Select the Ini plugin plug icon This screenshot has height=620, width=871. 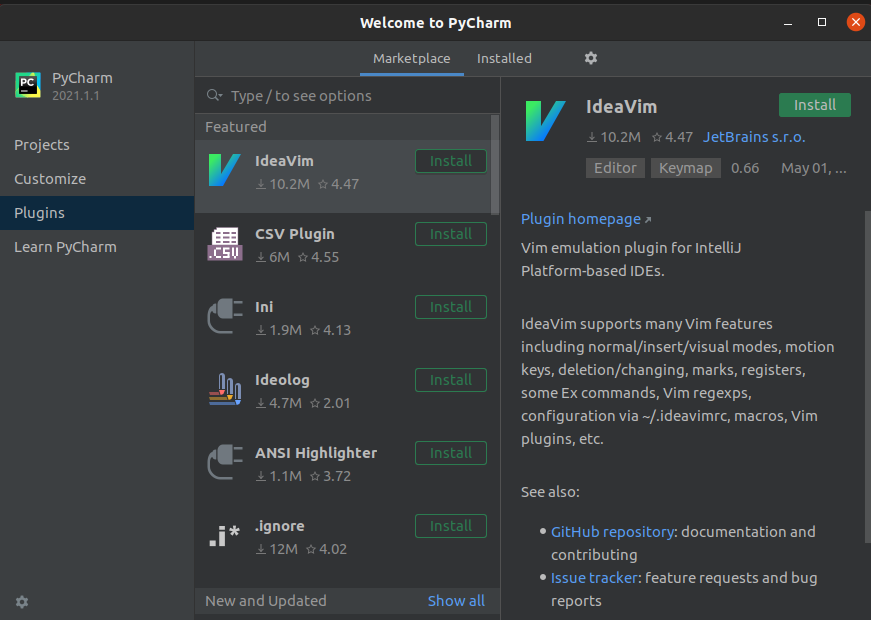[x=224, y=316]
